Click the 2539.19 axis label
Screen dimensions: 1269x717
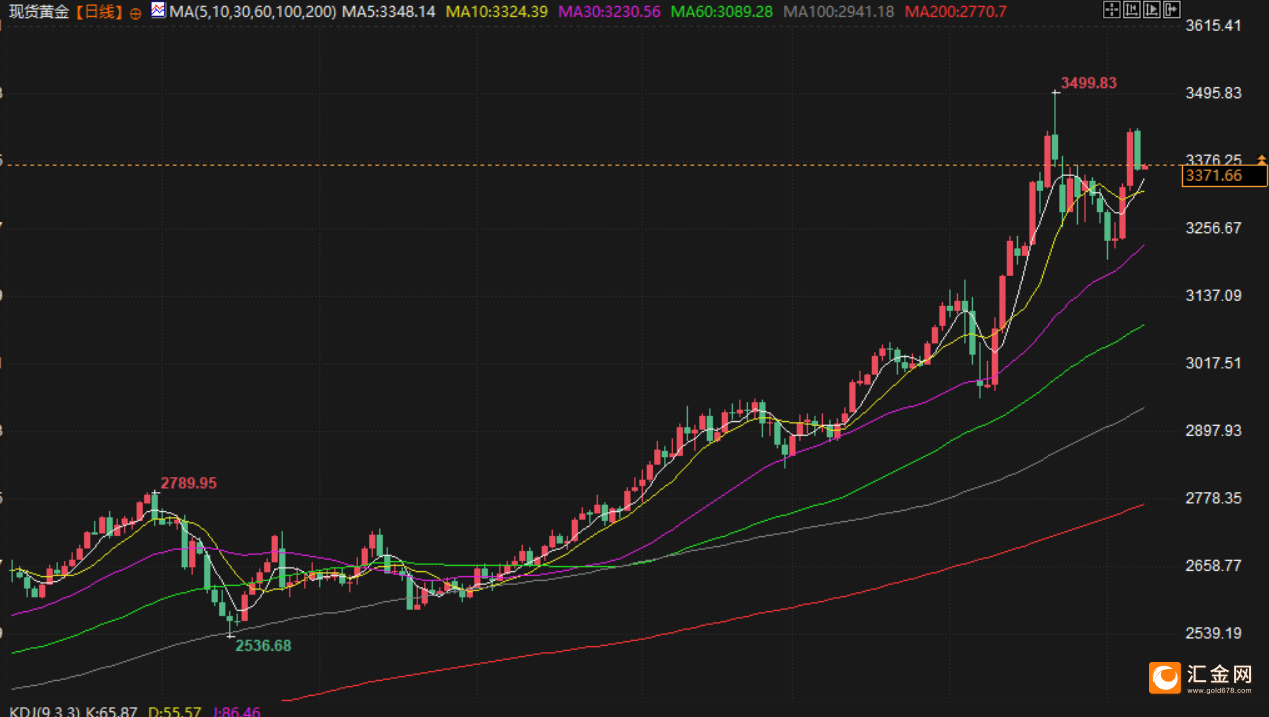1212,633
